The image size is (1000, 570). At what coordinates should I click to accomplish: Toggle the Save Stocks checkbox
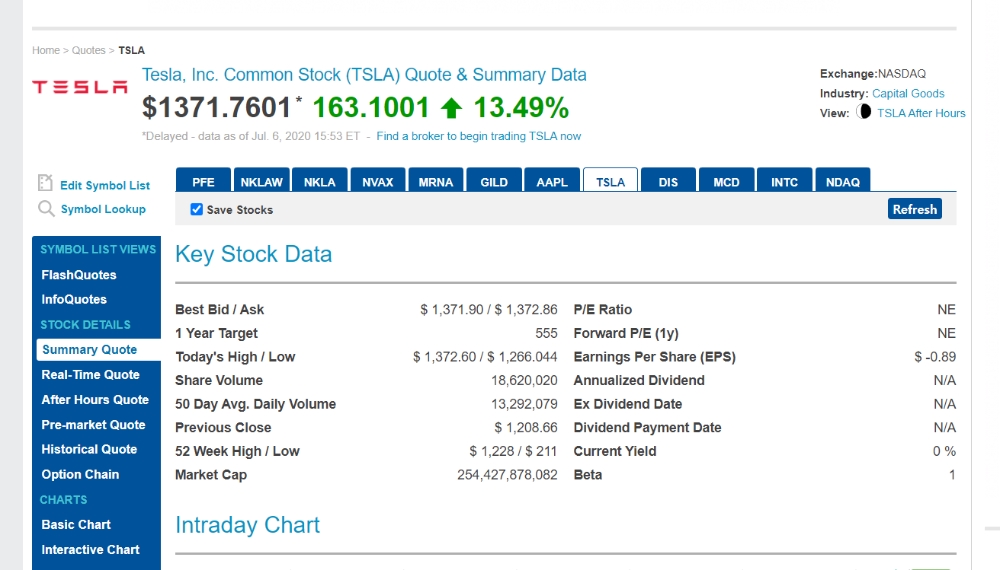pyautogui.click(x=196, y=209)
